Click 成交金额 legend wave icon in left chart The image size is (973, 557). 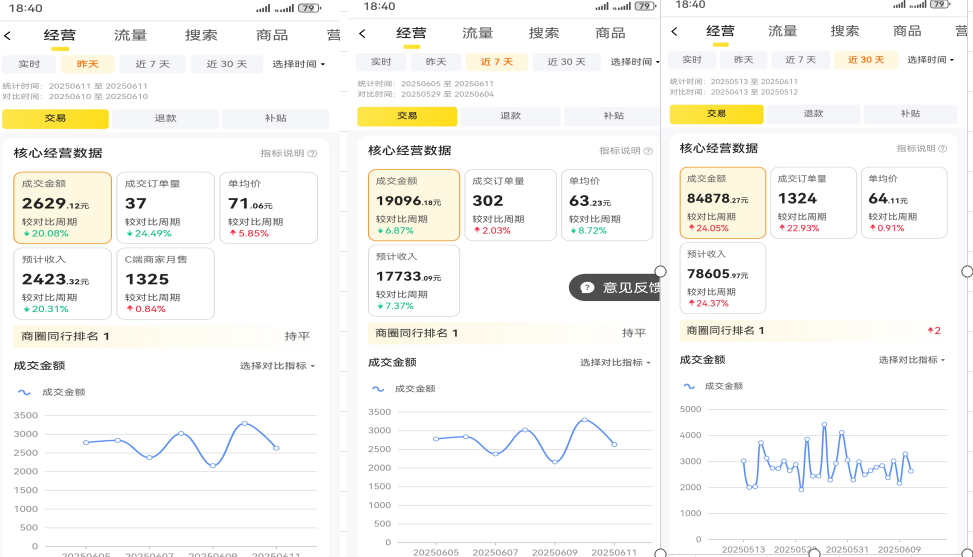tap(25, 393)
